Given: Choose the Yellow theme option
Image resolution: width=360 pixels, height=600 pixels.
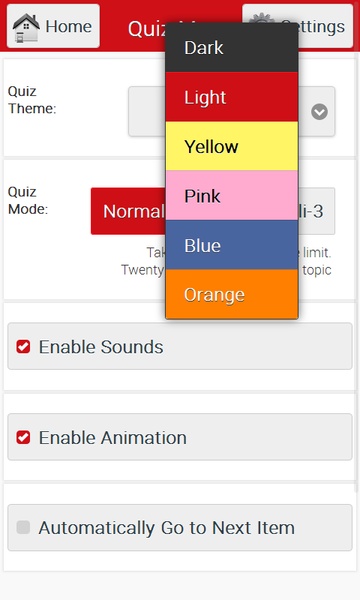Looking at the screenshot, I should point(231,146).
